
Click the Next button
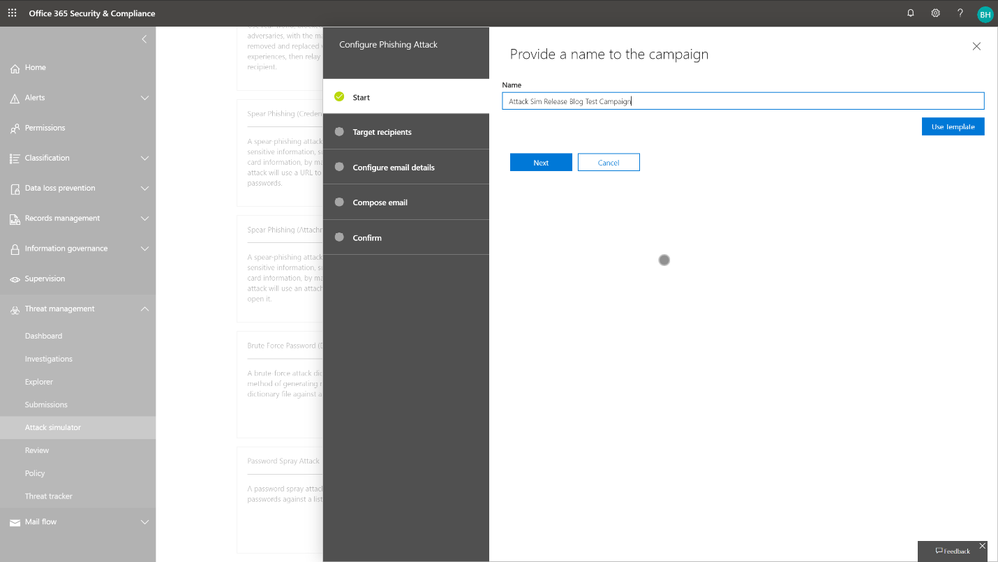click(x=541, y=162)
